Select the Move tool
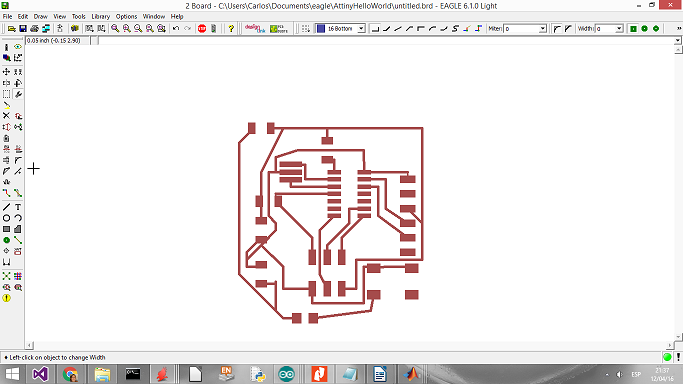683x384 pixels. click(x=6, y=71)
